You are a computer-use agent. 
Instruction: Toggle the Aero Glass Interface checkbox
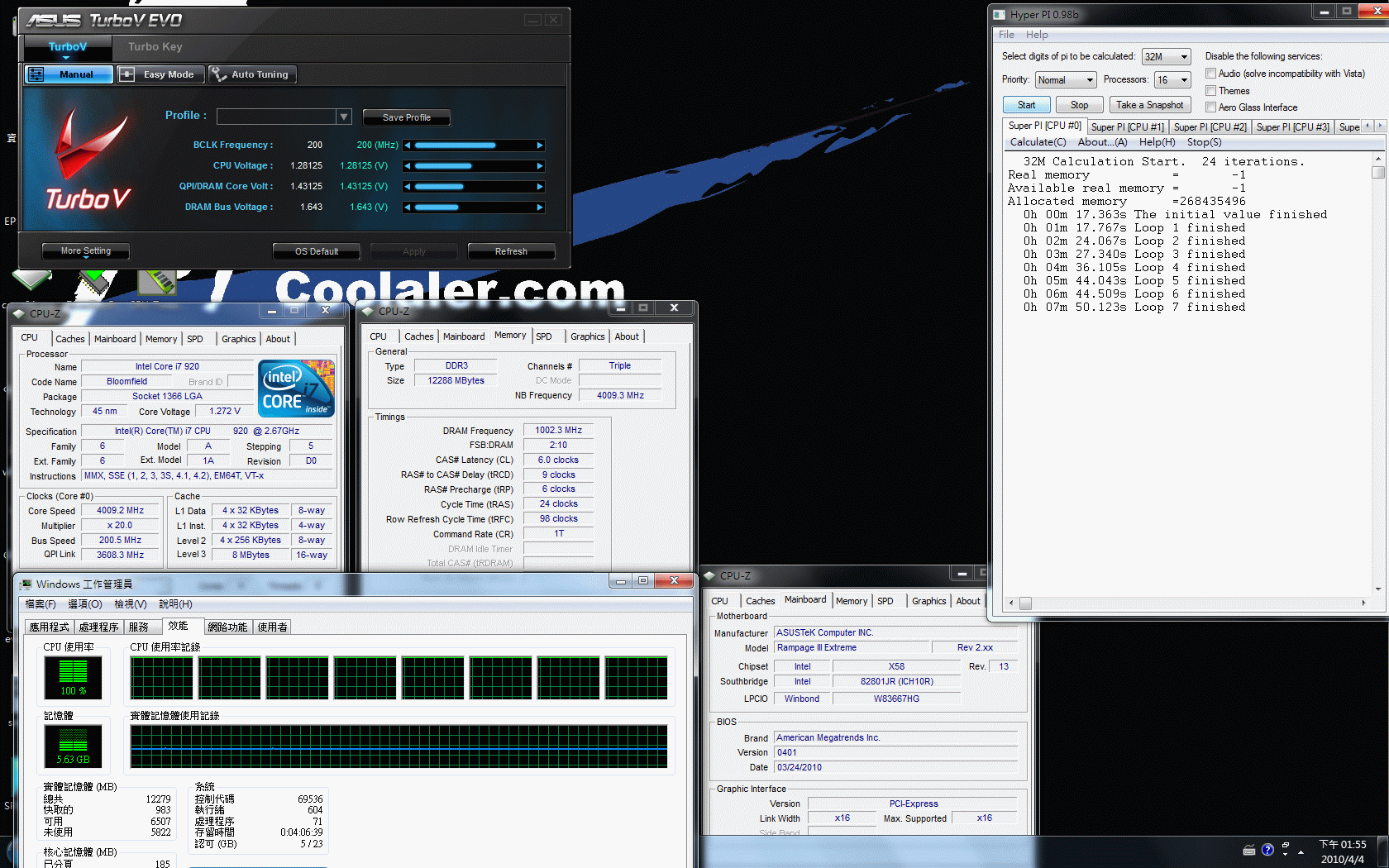tap(1210, 107)
